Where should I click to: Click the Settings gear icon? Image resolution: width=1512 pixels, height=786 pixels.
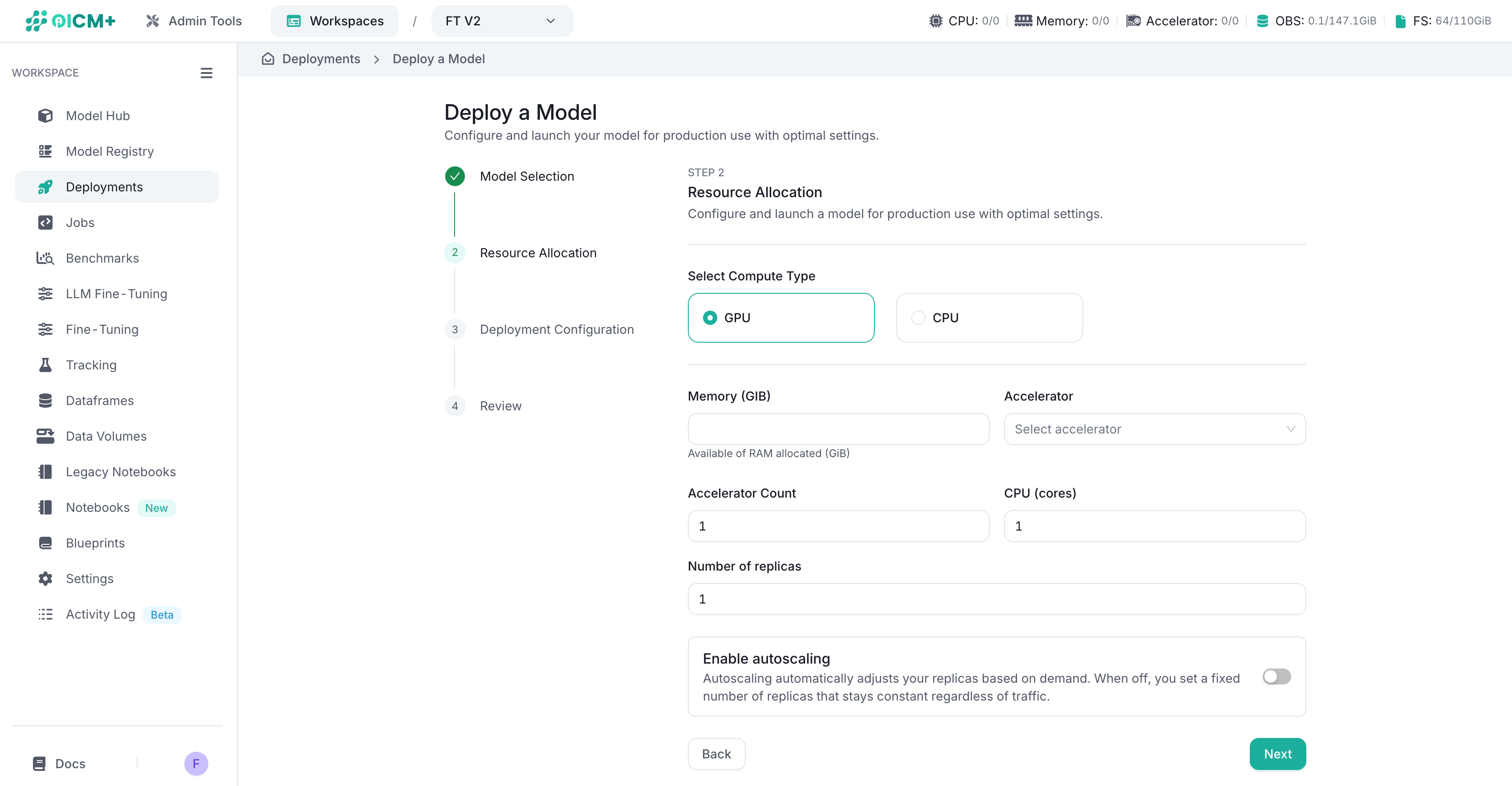tap(45, 578)
